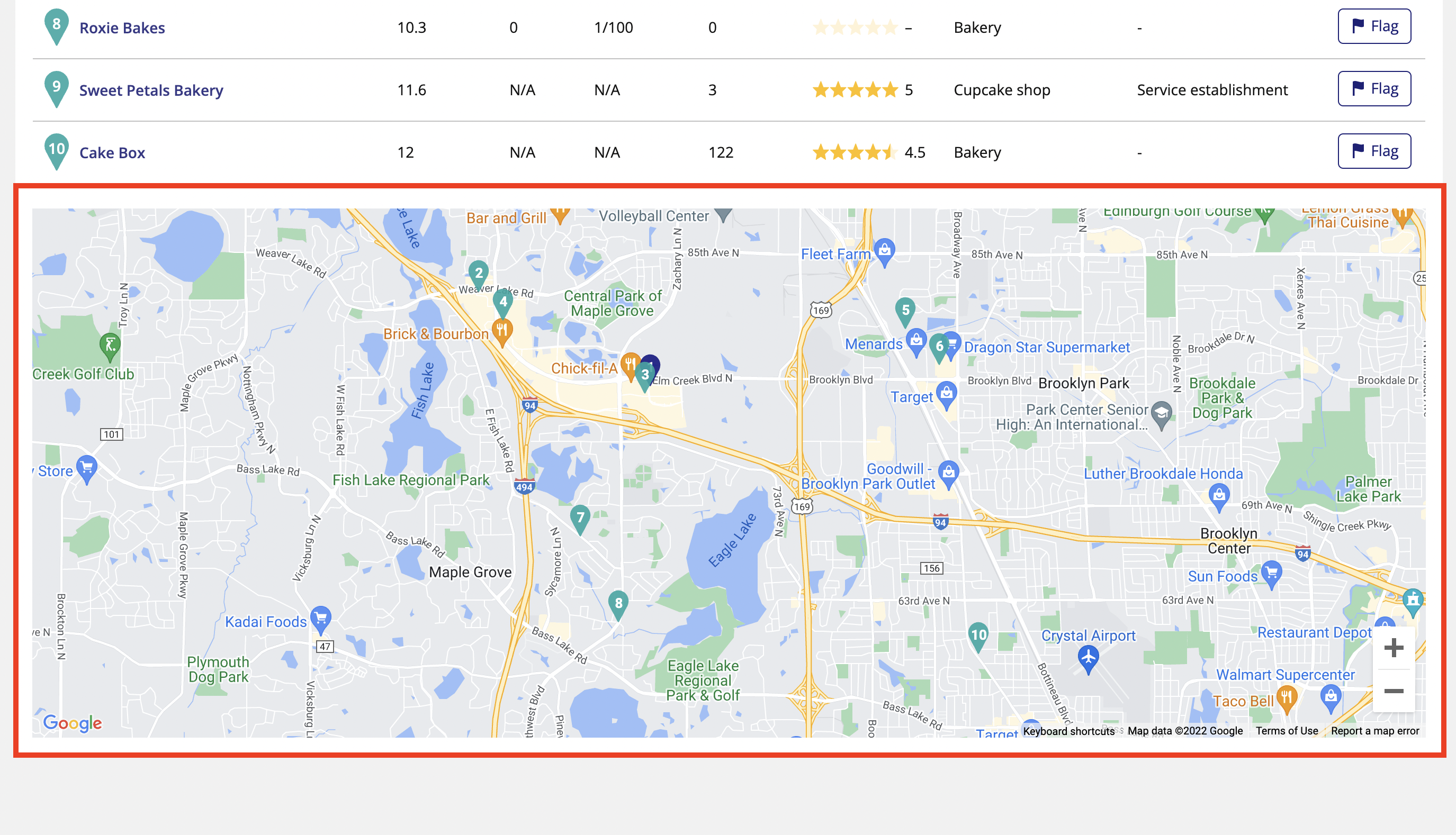Select map pin number 7 below I-494
This screenshot has width=1456, height=835.
tap(580, 519)
